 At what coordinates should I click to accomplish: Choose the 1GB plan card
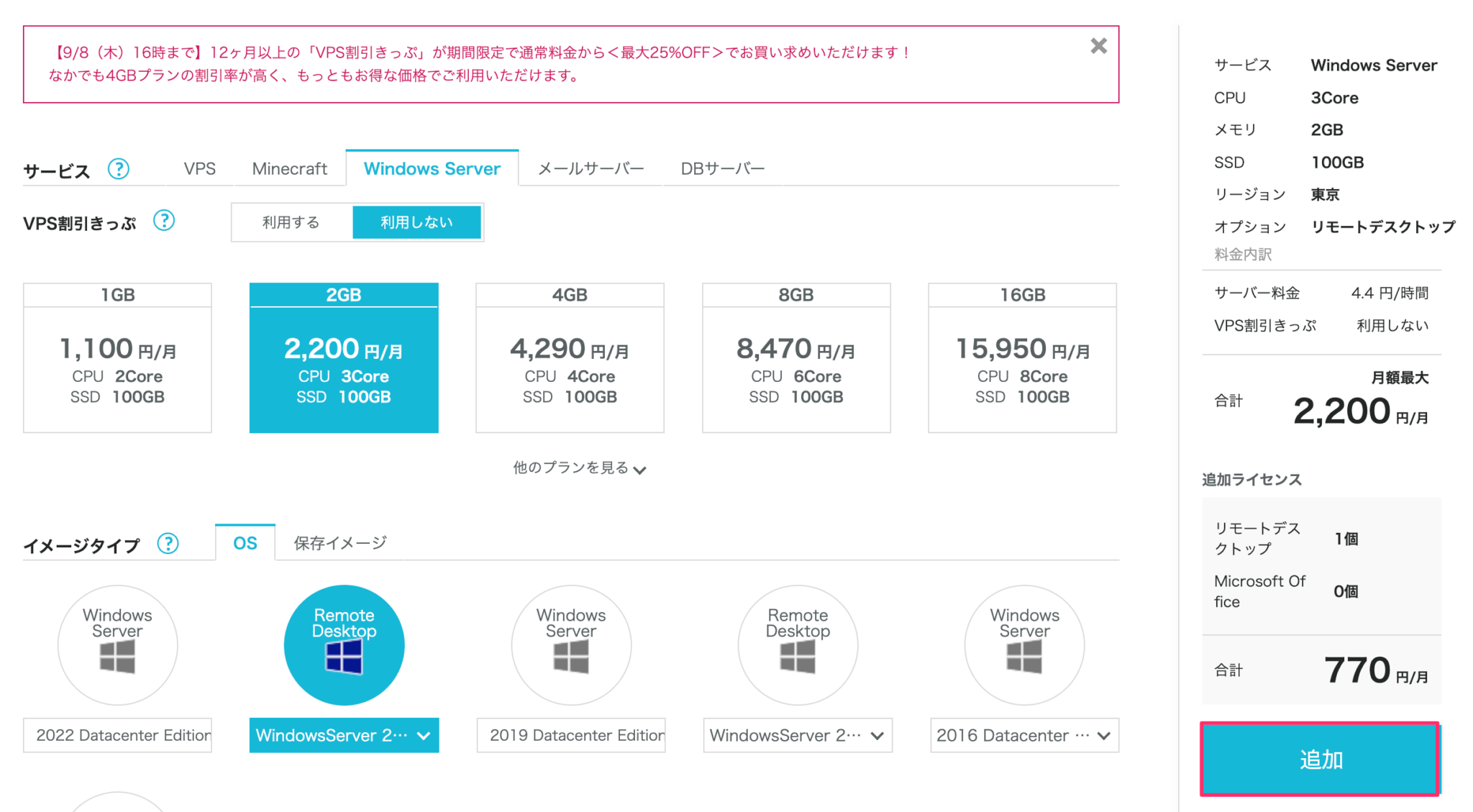click(117, 357)
